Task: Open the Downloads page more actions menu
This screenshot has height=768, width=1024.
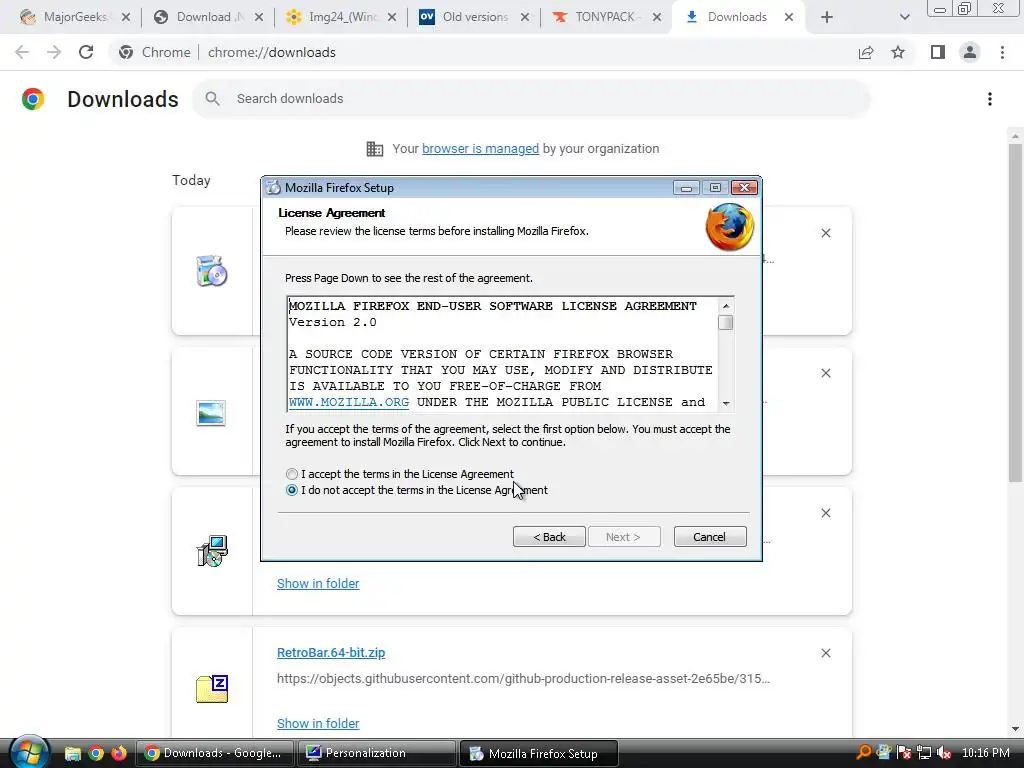Action: [x=990, y=99]
